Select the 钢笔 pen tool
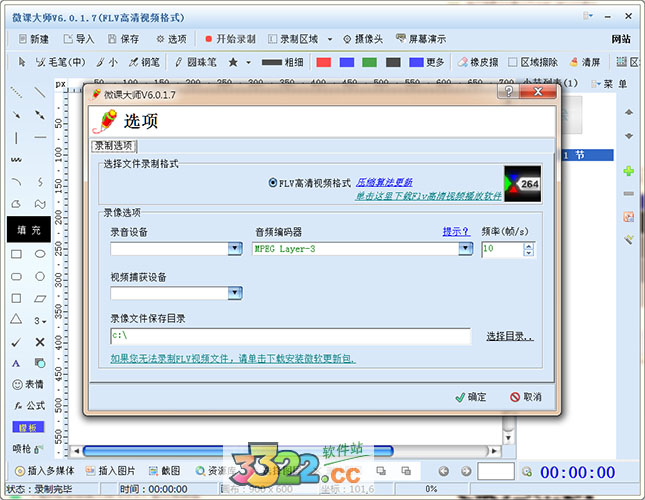This screenshot has height=500, width=645. pos(144,62)
